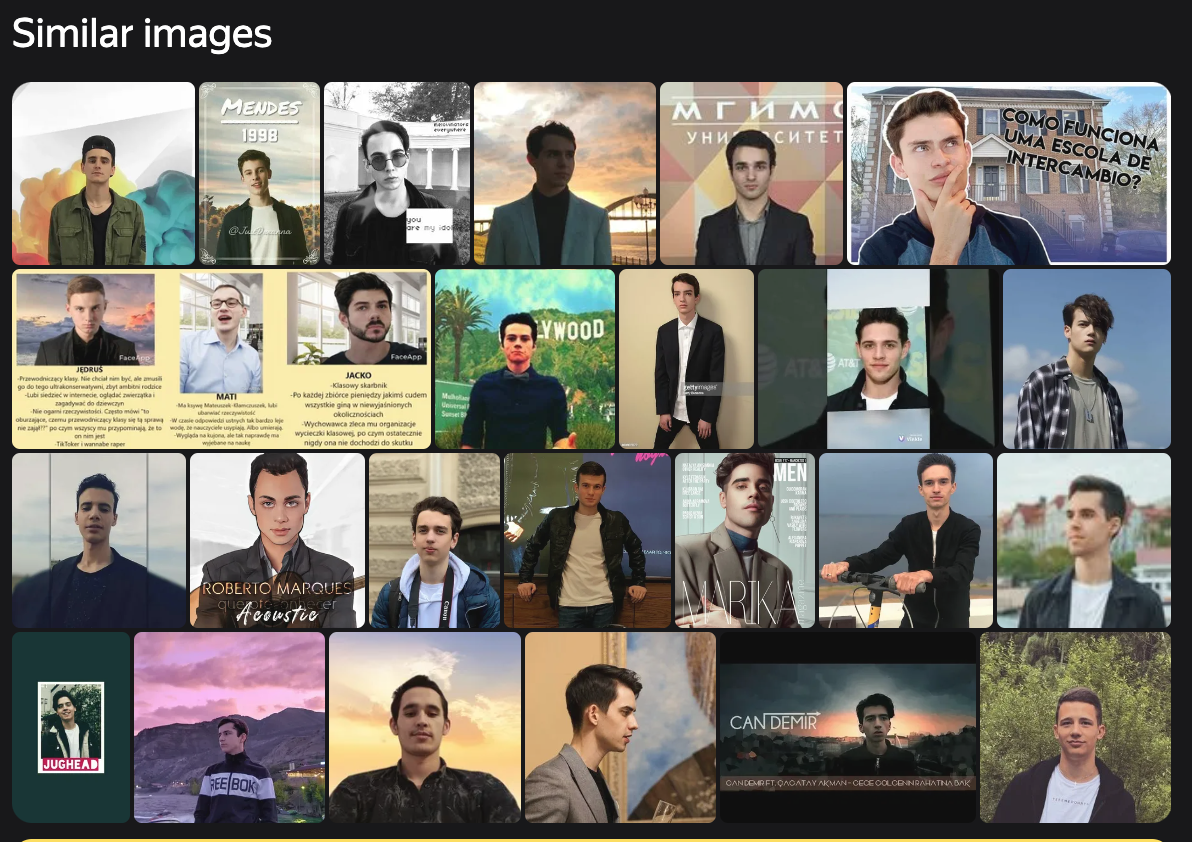Select the black-and-white sunglasses photo
Image resolution: width=1192 pixels, height=842 pixels.
[x=396, y=173]
